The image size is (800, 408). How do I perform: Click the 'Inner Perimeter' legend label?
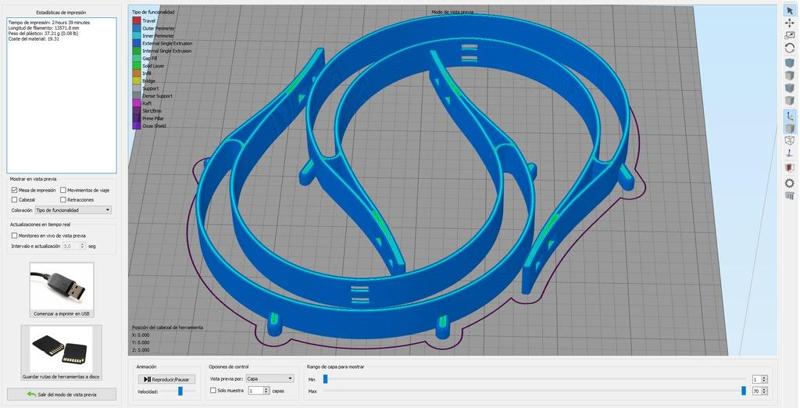pyautogui.click(x=158, y=36)
